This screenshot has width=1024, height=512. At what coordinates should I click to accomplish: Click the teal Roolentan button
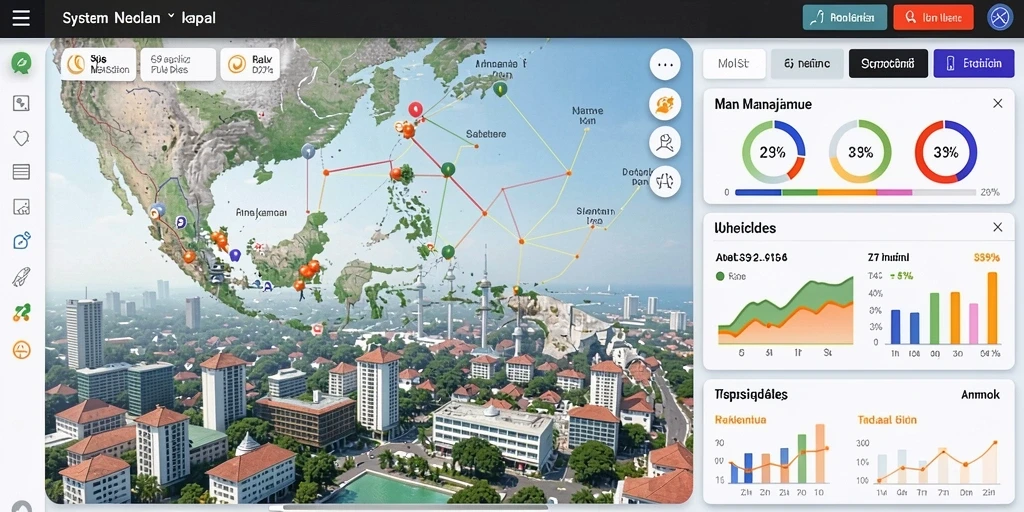coord(844,18)
